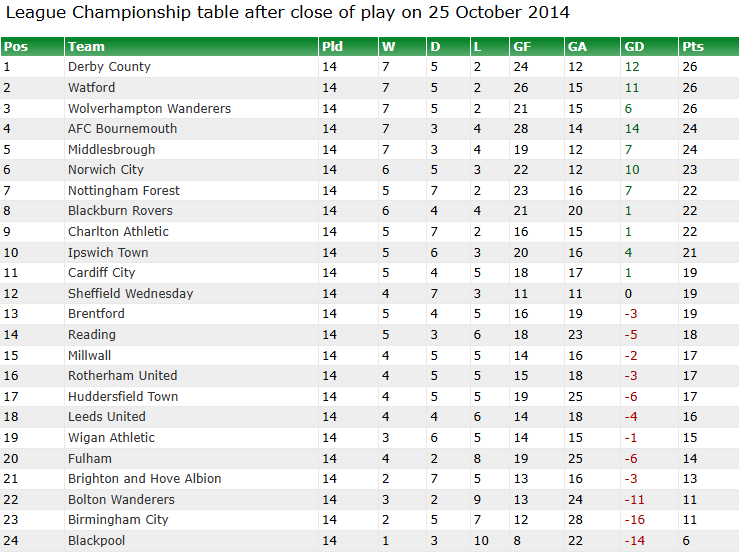The image size is (739, 553).
Task: Click the Pos column header
Action: point(15,47)
